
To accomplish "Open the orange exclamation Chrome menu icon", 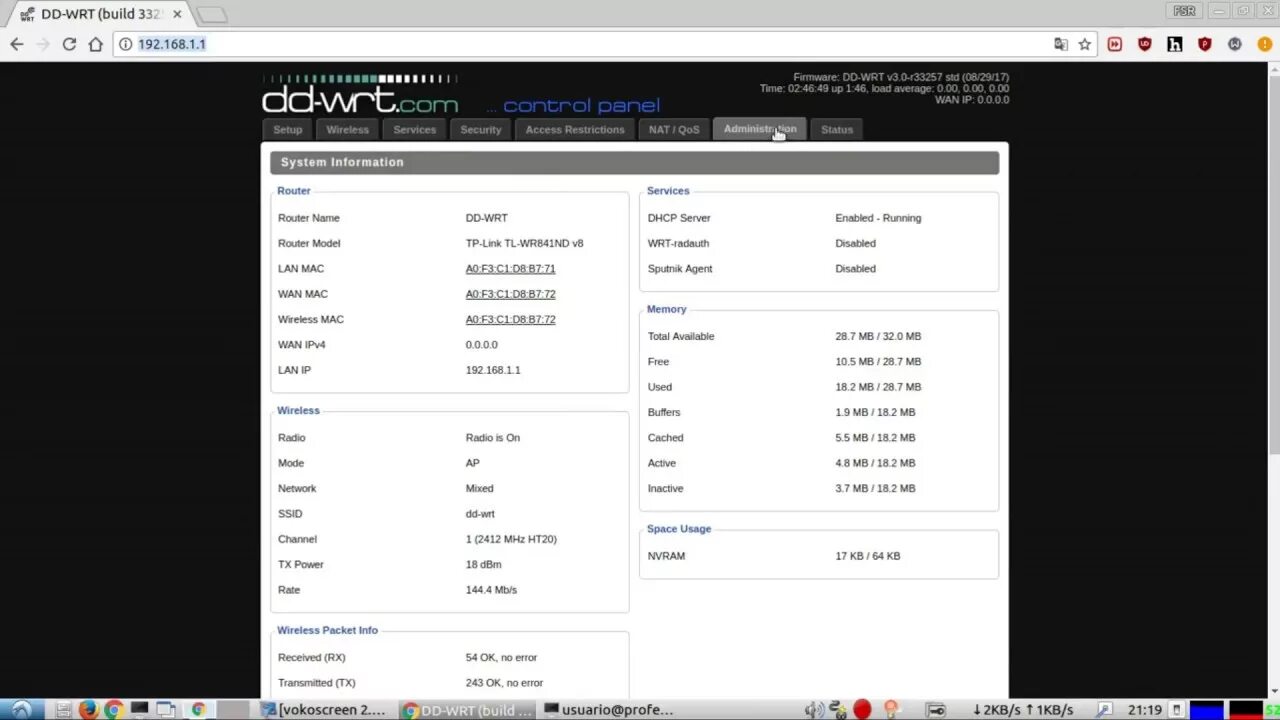I will [1265, 44].
